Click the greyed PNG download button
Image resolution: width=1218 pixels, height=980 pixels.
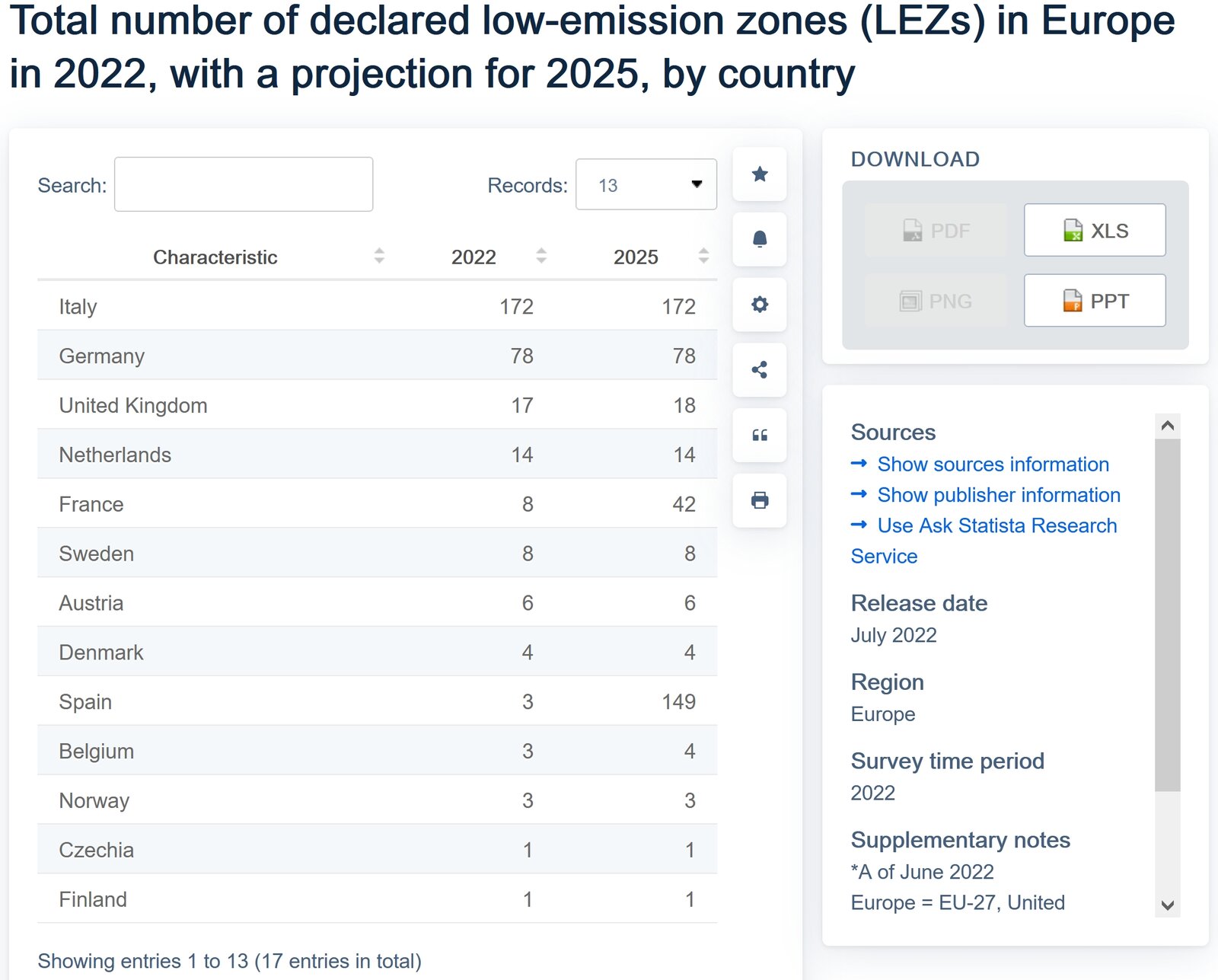coord(936,301)
